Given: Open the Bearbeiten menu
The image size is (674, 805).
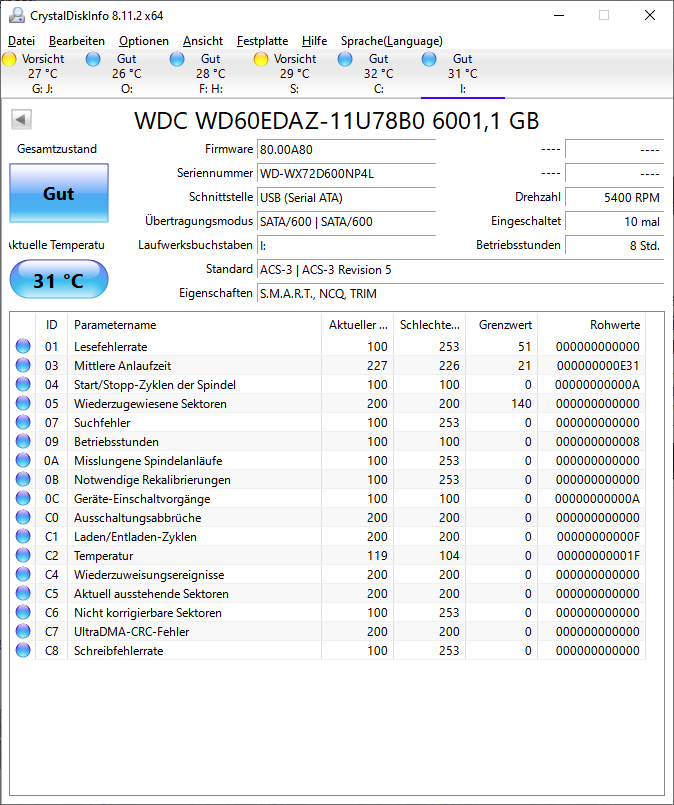Looking at the screenshot, I should click(76, 41).
